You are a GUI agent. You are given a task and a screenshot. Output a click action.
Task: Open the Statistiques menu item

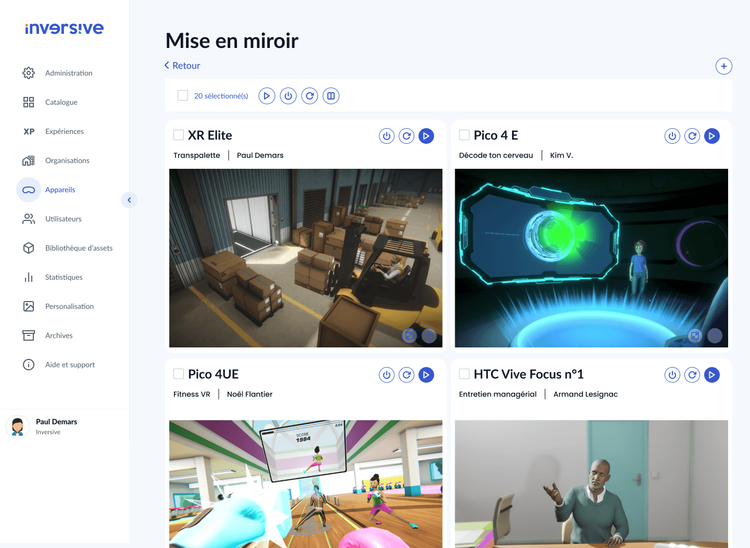64,277
